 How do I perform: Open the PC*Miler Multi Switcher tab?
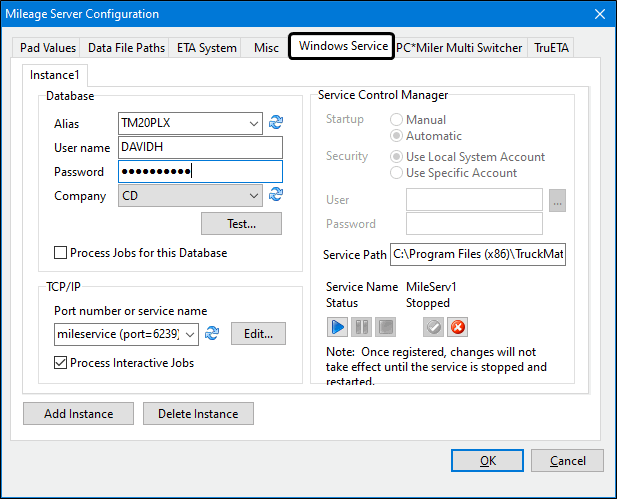(459, 48)
